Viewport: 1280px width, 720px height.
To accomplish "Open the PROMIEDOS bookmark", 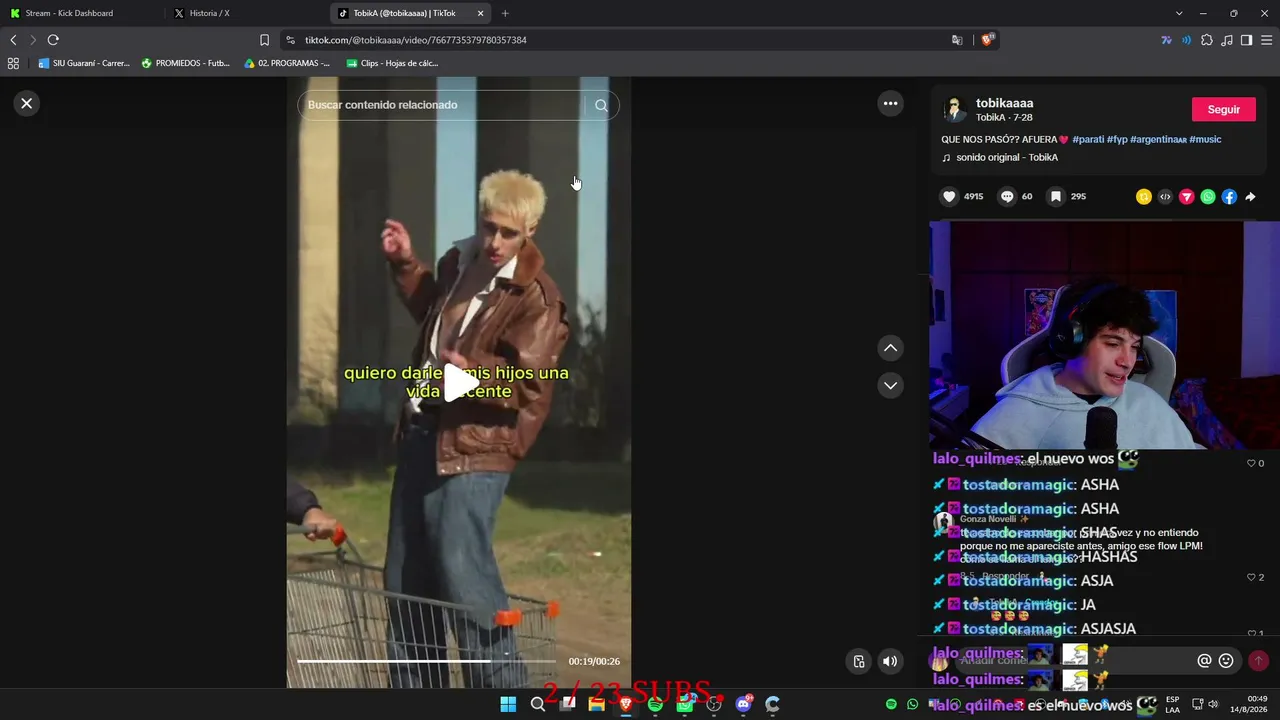I will 186,63.
